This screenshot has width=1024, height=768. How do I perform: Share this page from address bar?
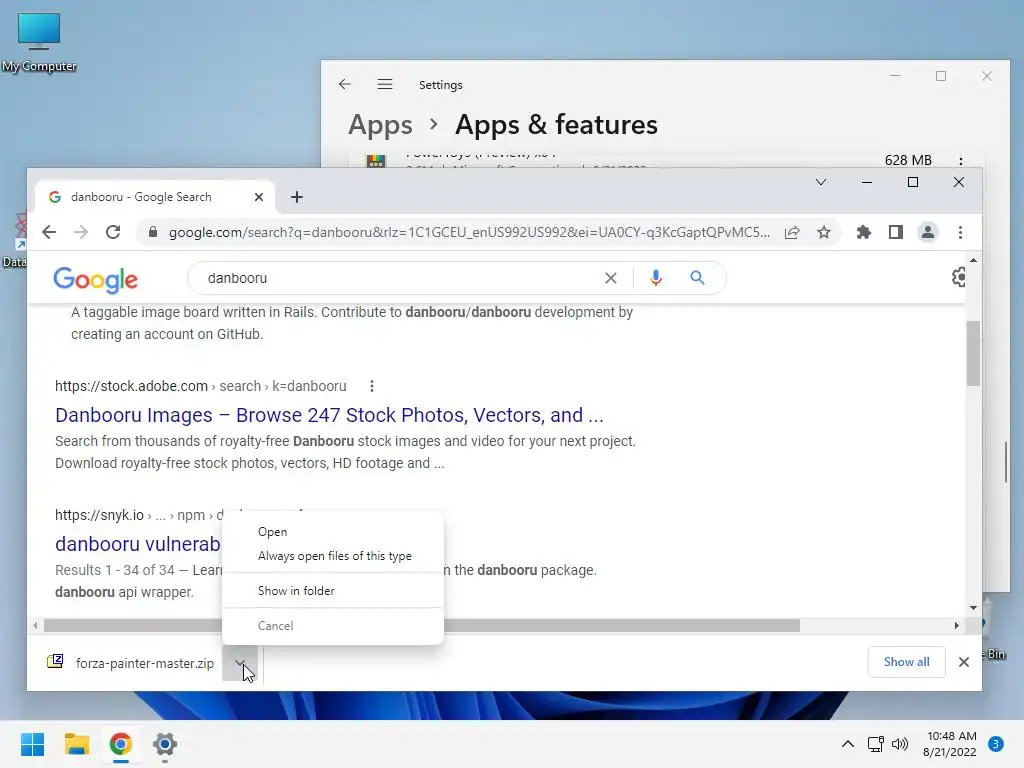coord(792,232)
